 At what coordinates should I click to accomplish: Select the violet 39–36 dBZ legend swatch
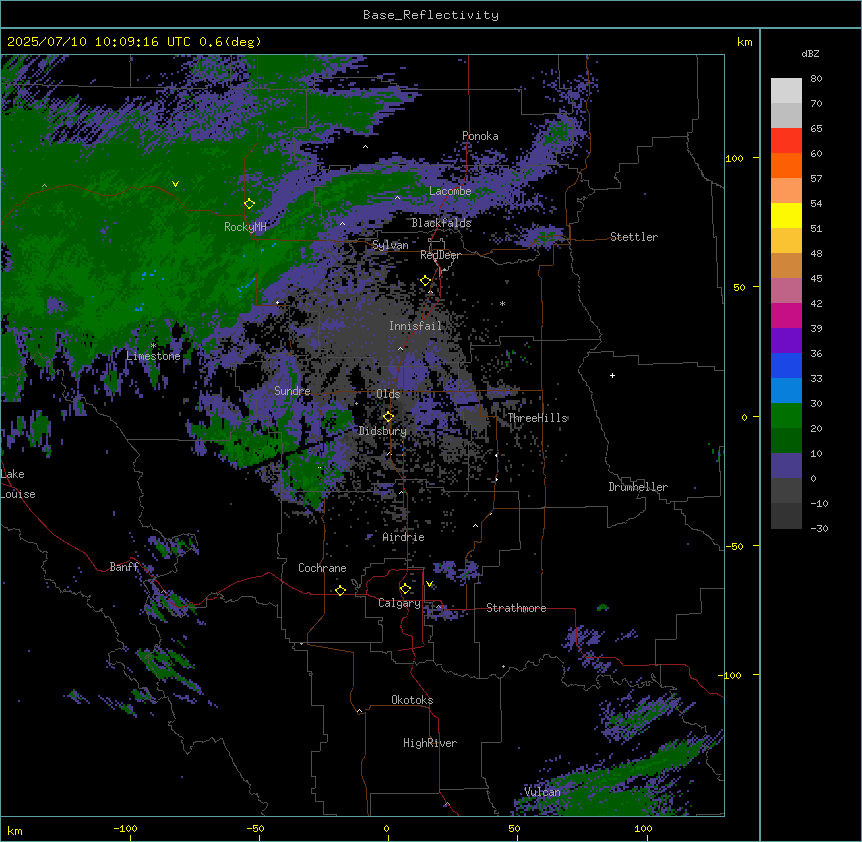pyautogui.click(x=786, y=341)
